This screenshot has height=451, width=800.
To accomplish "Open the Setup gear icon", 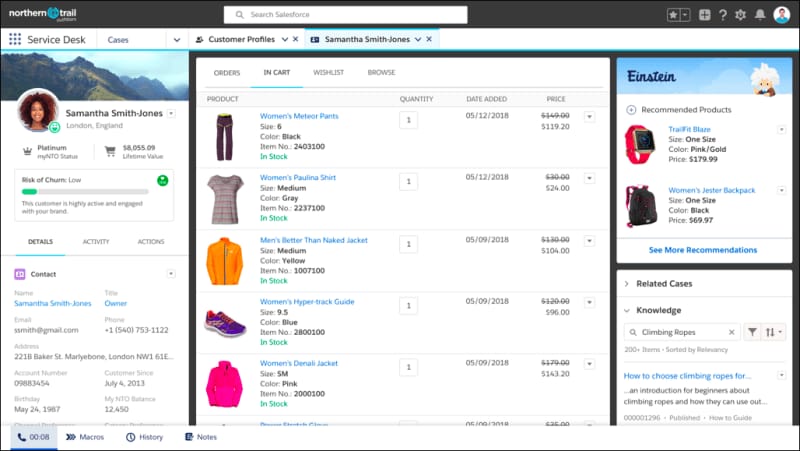I will tap(740, 15).
